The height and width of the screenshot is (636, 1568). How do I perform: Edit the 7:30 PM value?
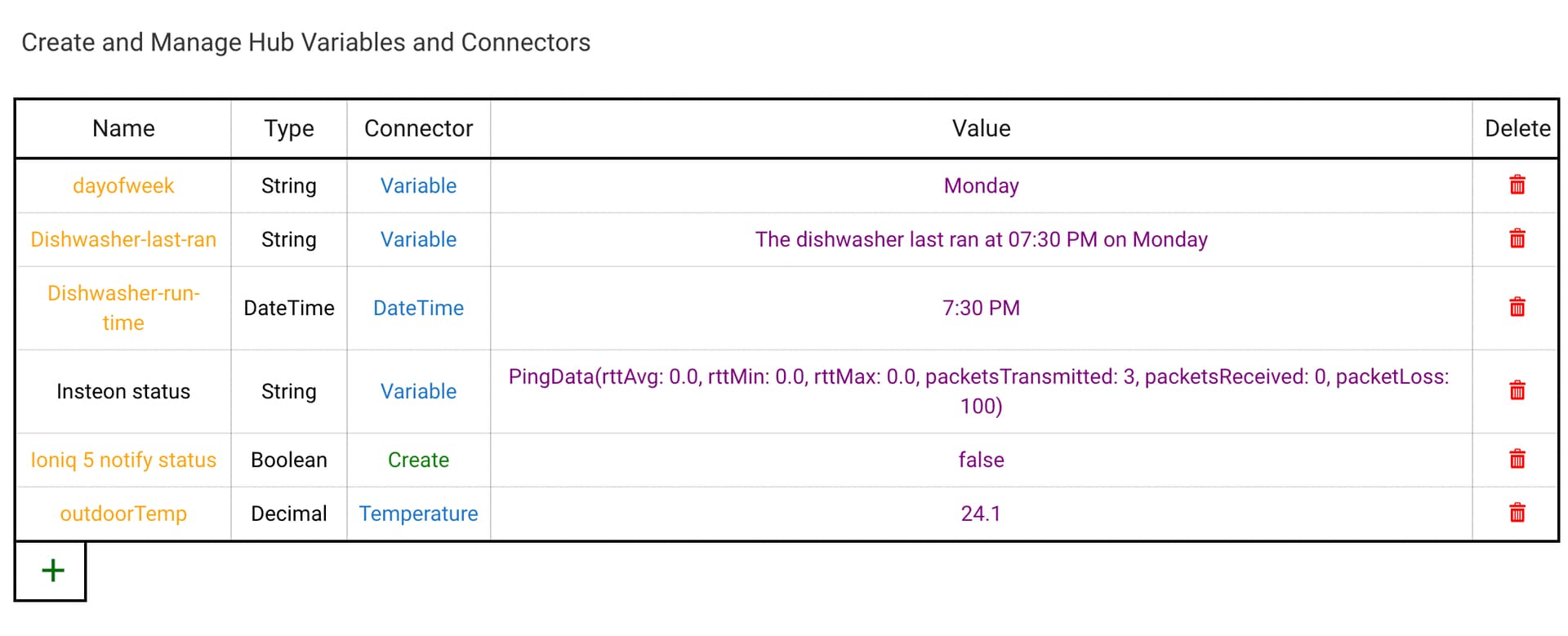click(x=981, y=309)
